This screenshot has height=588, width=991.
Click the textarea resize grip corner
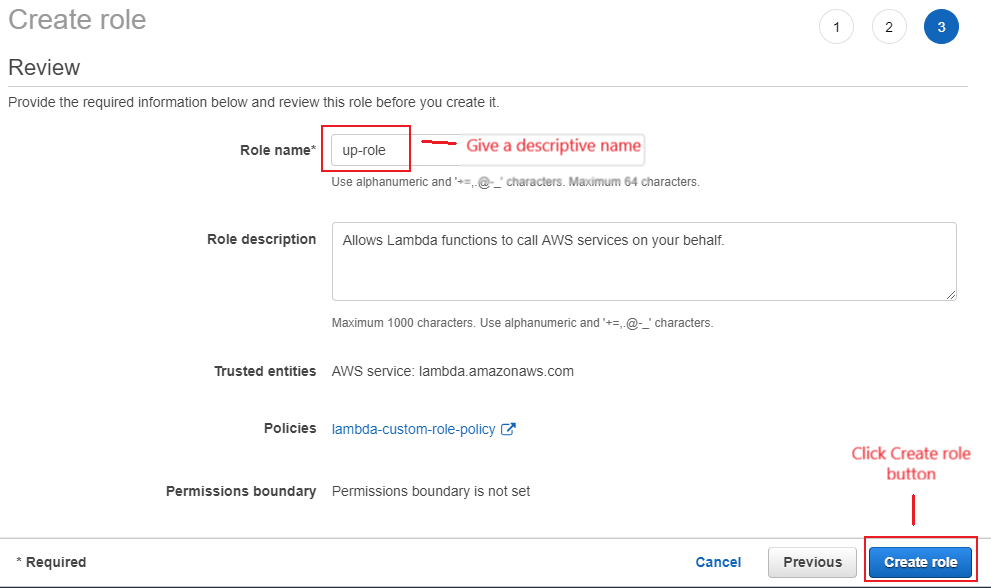coord(950,293)
